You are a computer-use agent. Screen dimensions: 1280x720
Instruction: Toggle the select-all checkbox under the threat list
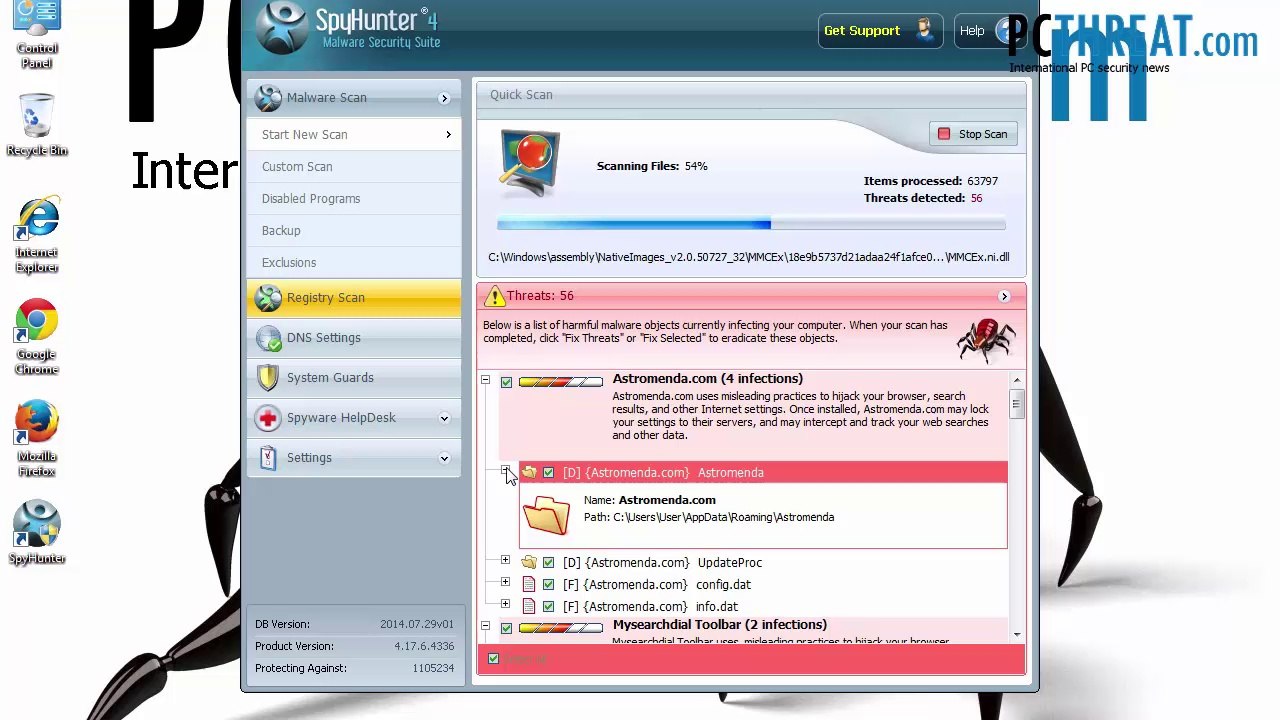[493, 659]
